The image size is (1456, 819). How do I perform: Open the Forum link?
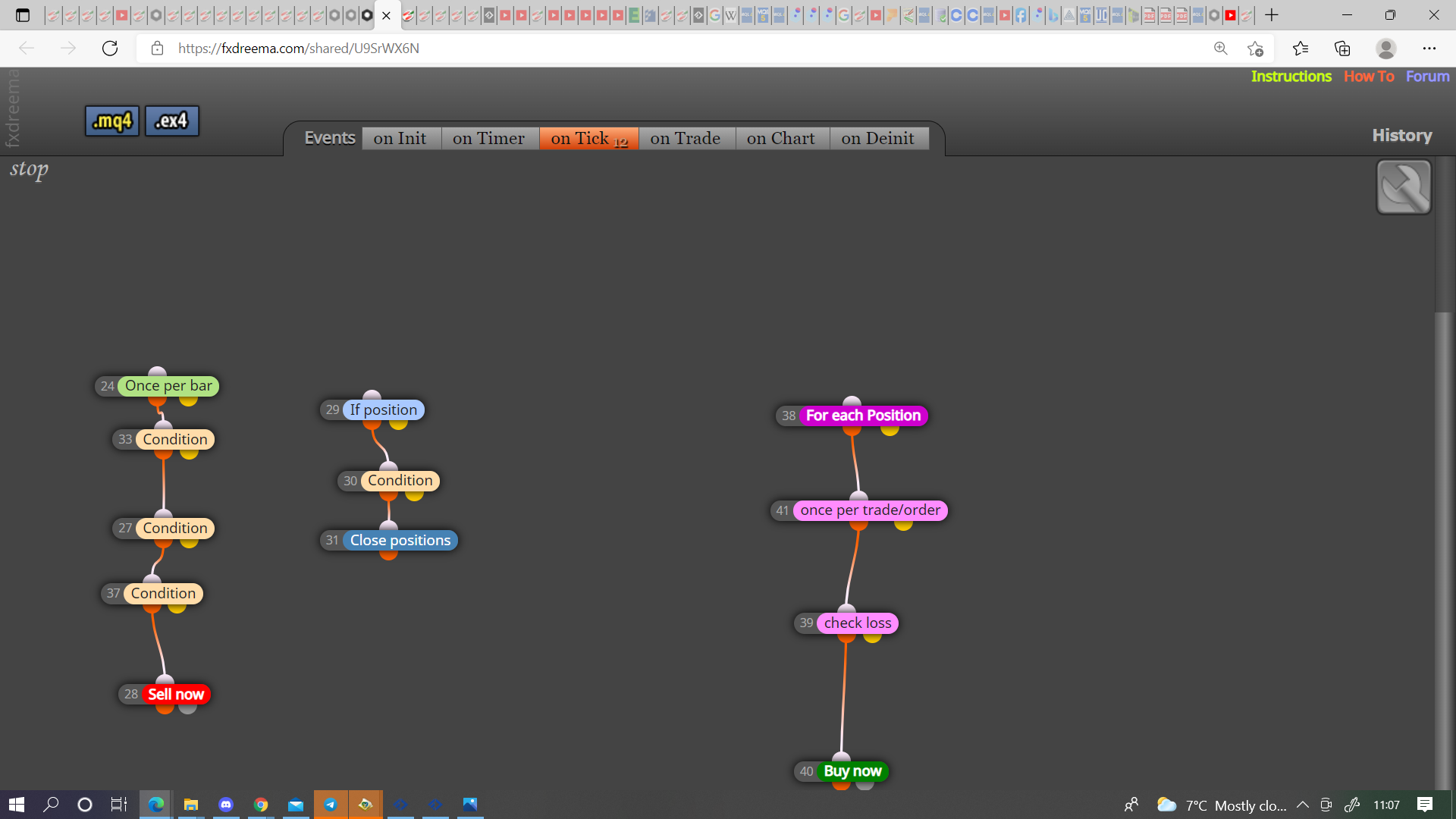tap(1427, 77)
